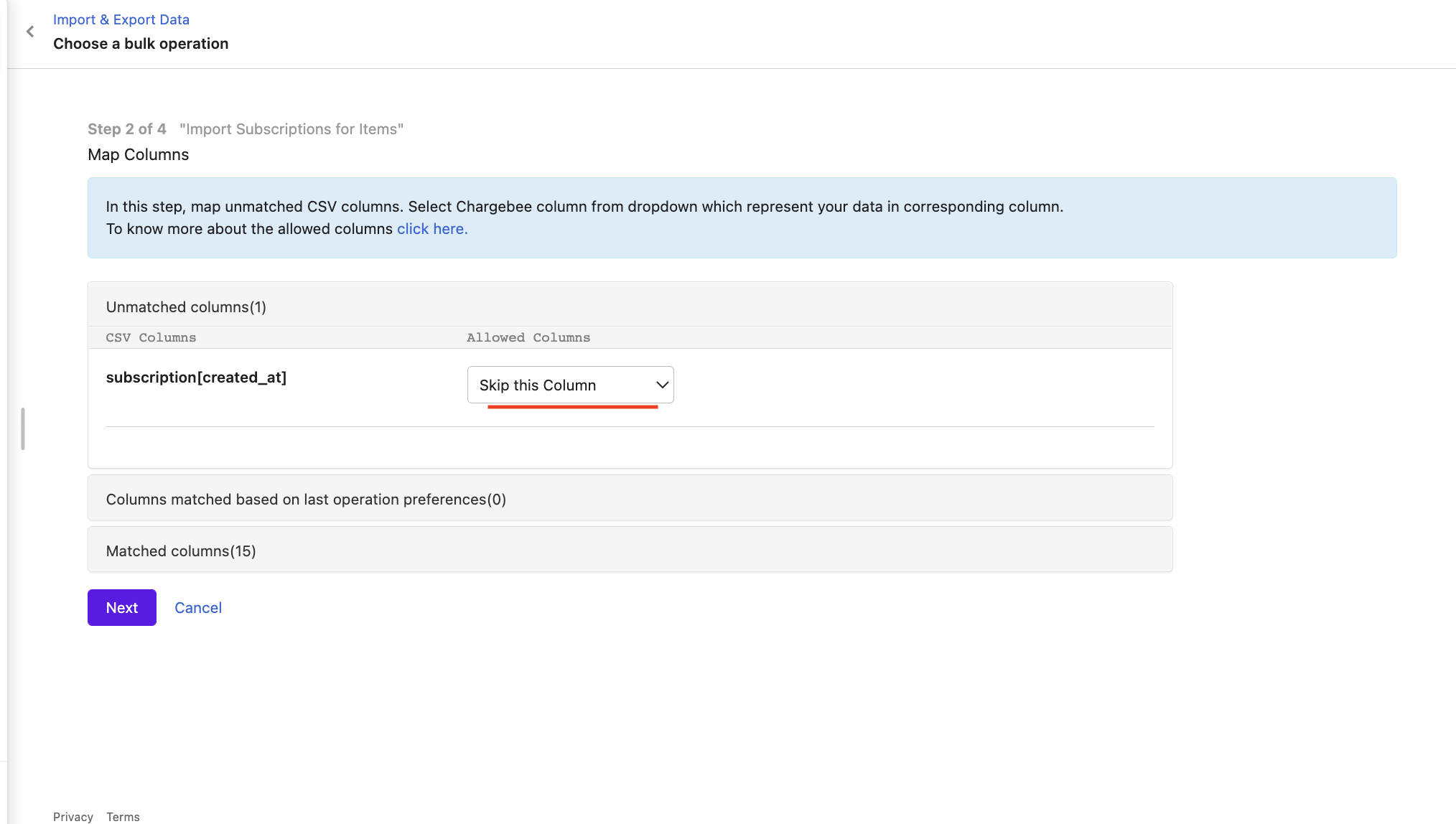The width and height of the screenshot is (1456, 824).
Task: Open the Privacy footer link
Action: tap(73, 817)
